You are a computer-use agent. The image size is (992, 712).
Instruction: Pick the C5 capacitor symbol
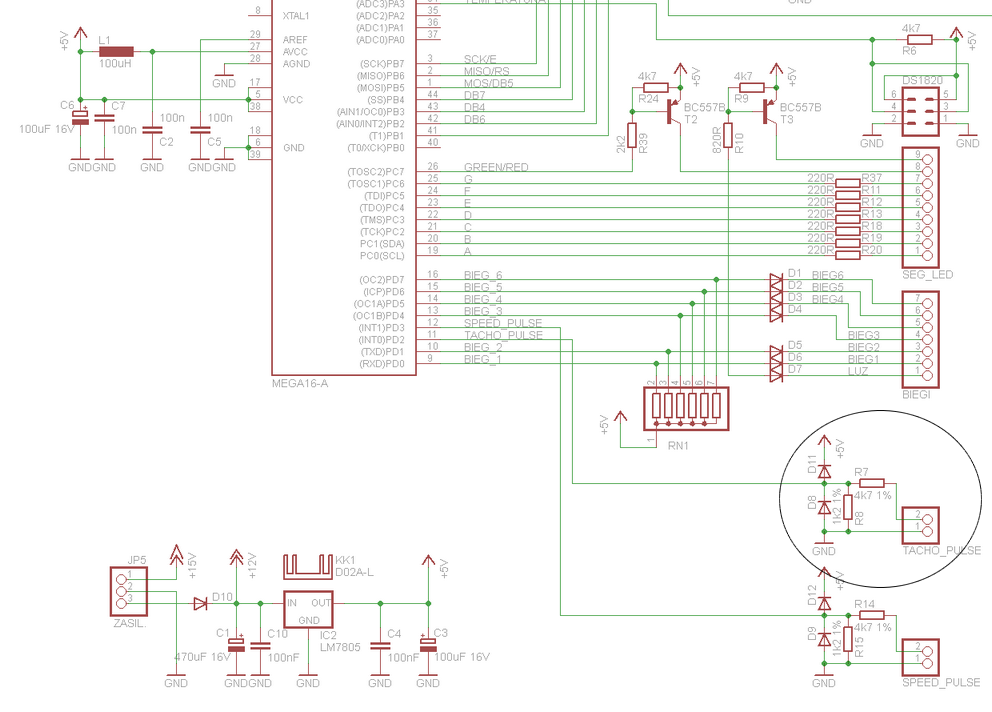pyautogui.click(x=200, y=130)
